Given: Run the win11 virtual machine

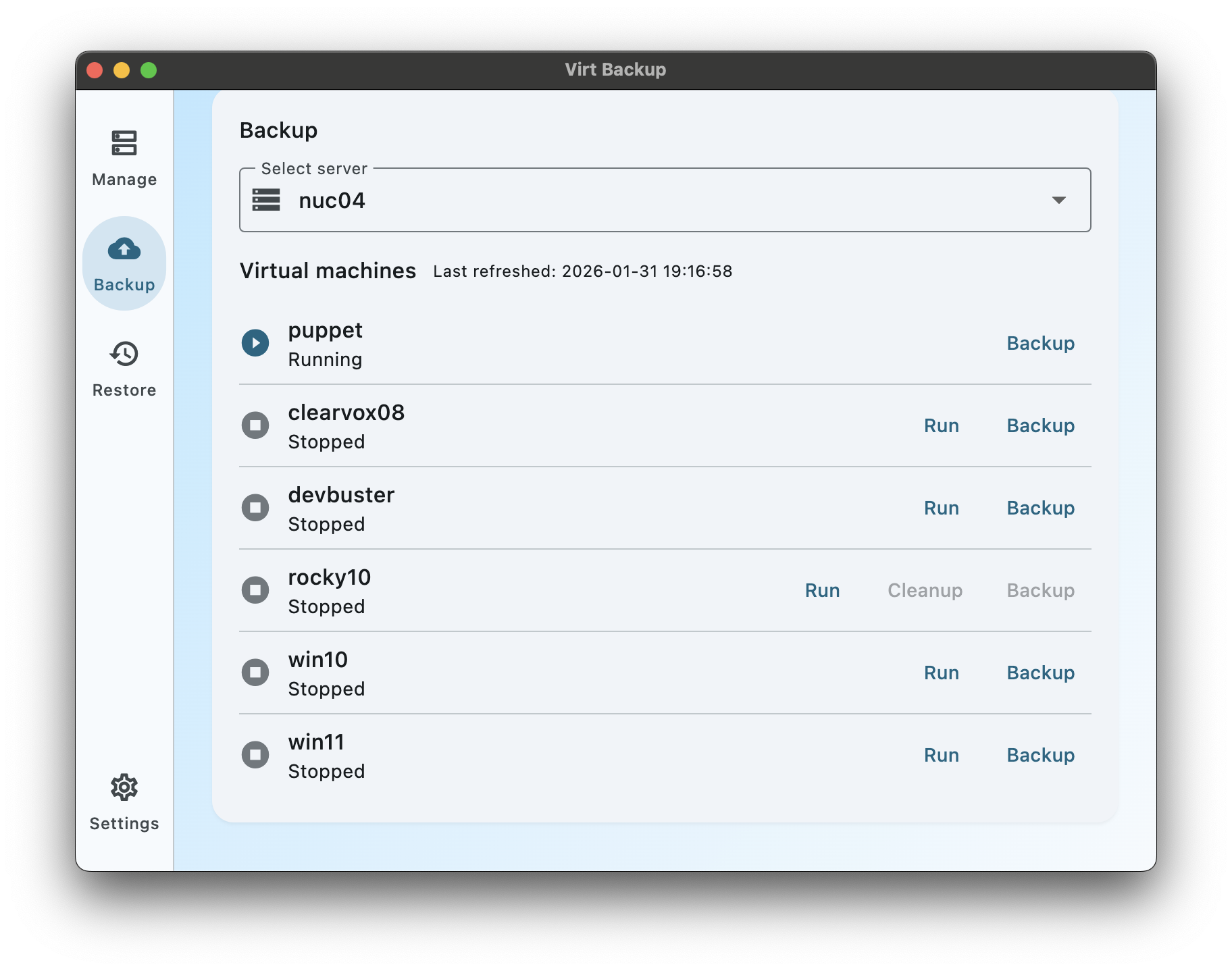Looking at the screenshot, I should [942, 754].
